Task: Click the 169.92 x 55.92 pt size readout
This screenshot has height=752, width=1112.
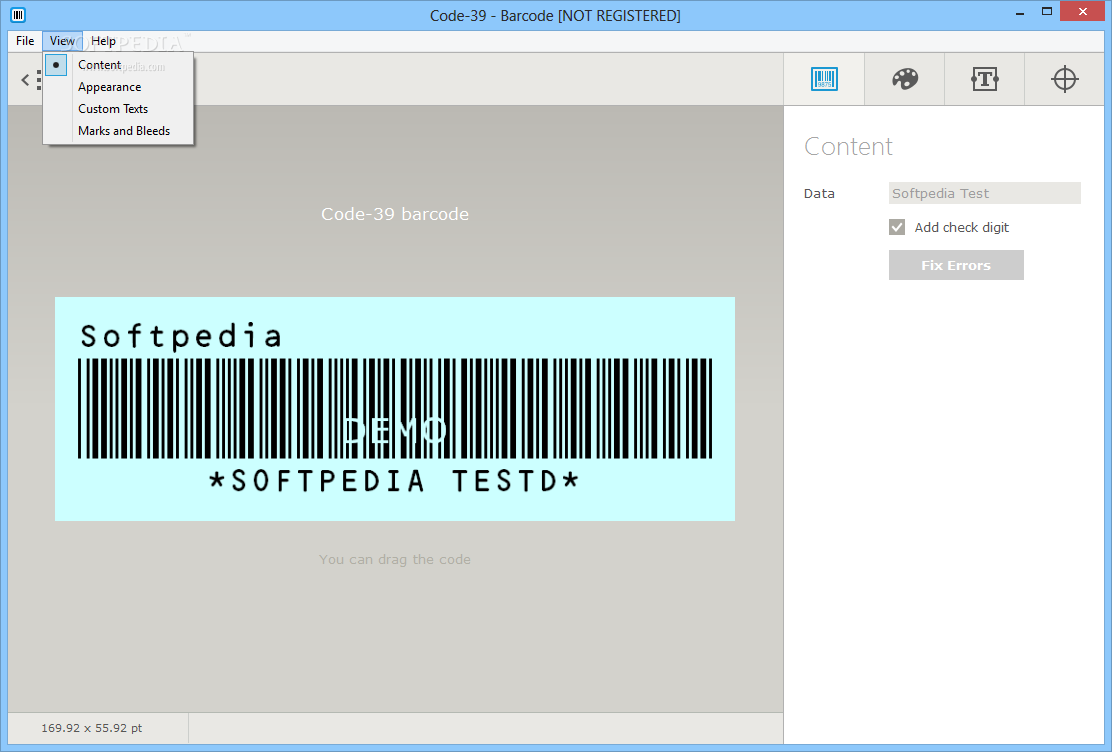Action: pyautogui.click(x=91, y=728)
